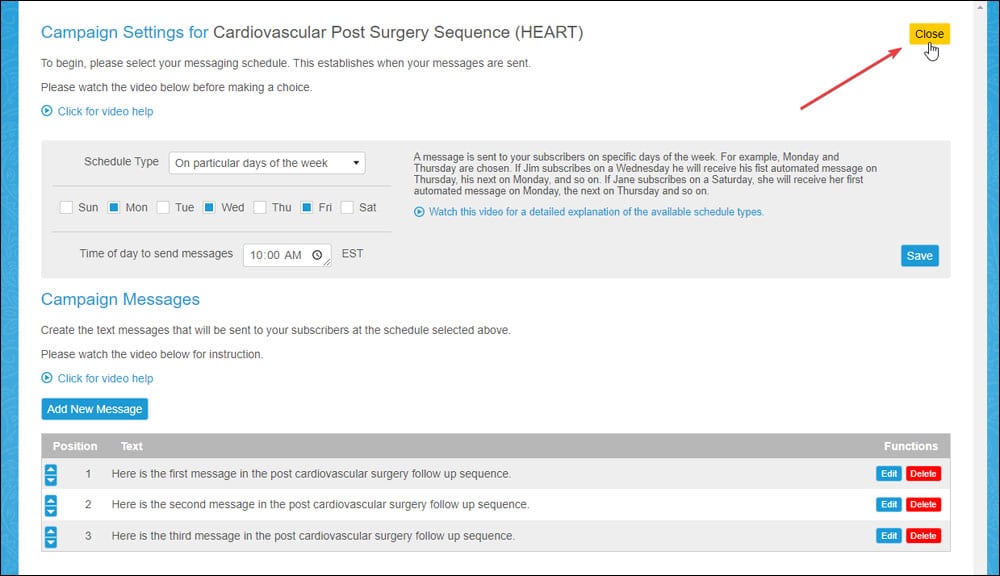The image size is (1000, 576).
Task: Click play icon beside top video help
Action: click(47, 111)
